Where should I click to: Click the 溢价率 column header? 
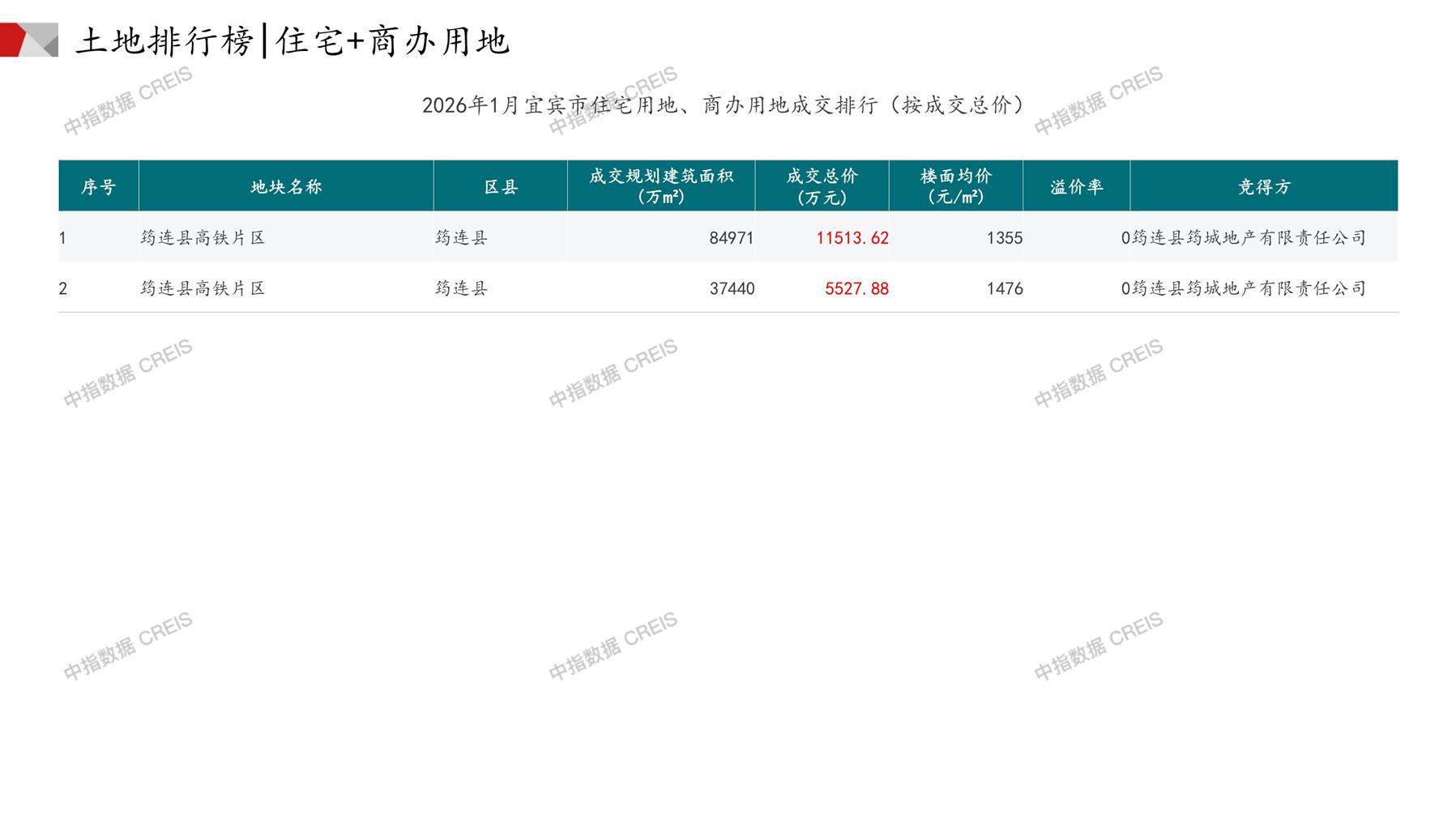(x=1076, y=186)
